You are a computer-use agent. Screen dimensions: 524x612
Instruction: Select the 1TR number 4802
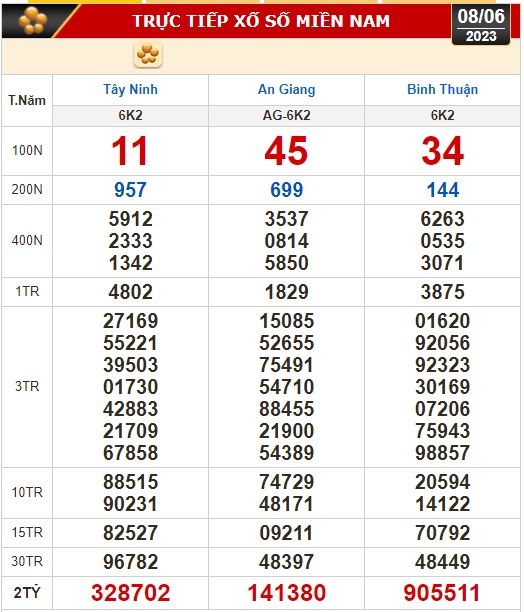[130, 292]
